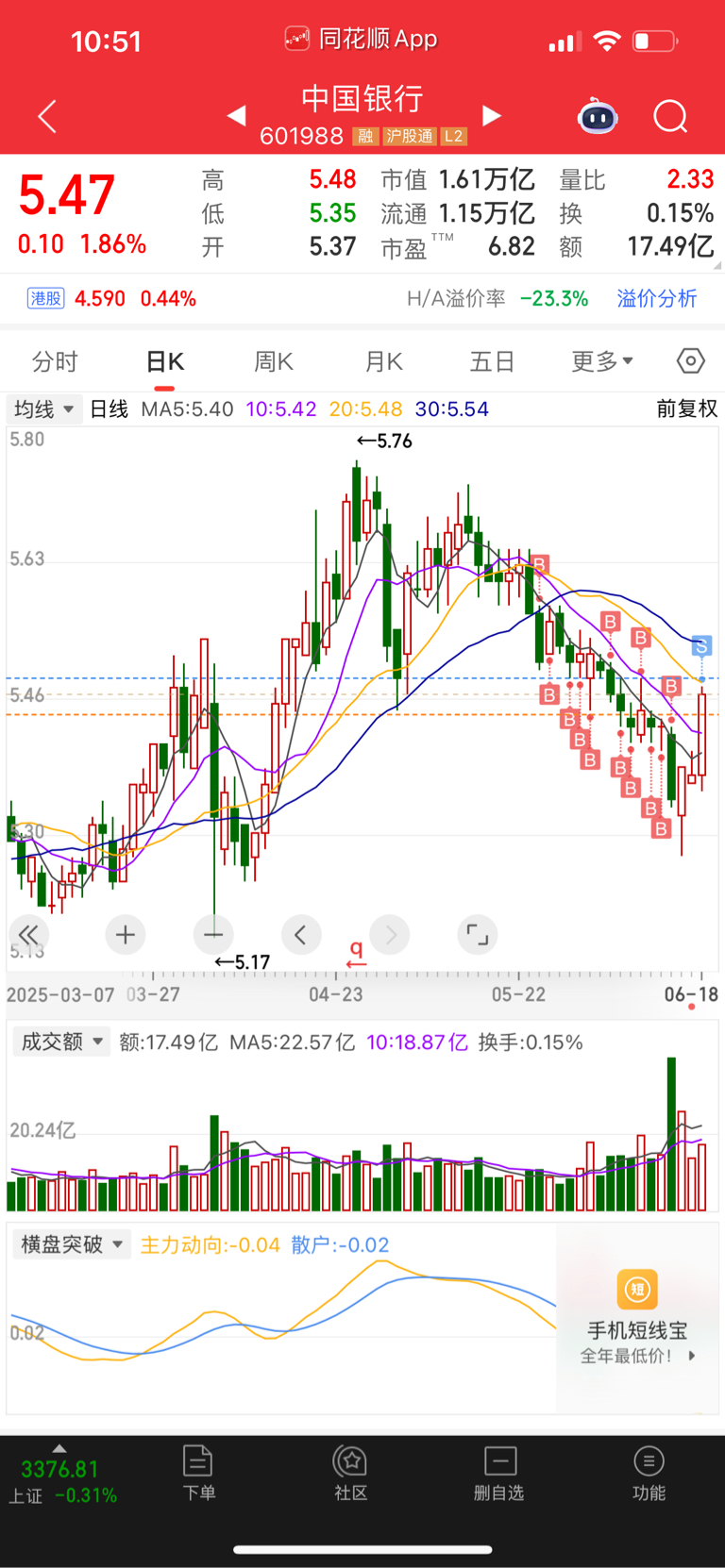Viewport: 725px width, 1568px height.
Task: Open the 成交额 indicator dropdown
Action: [x=62, y=1043]
